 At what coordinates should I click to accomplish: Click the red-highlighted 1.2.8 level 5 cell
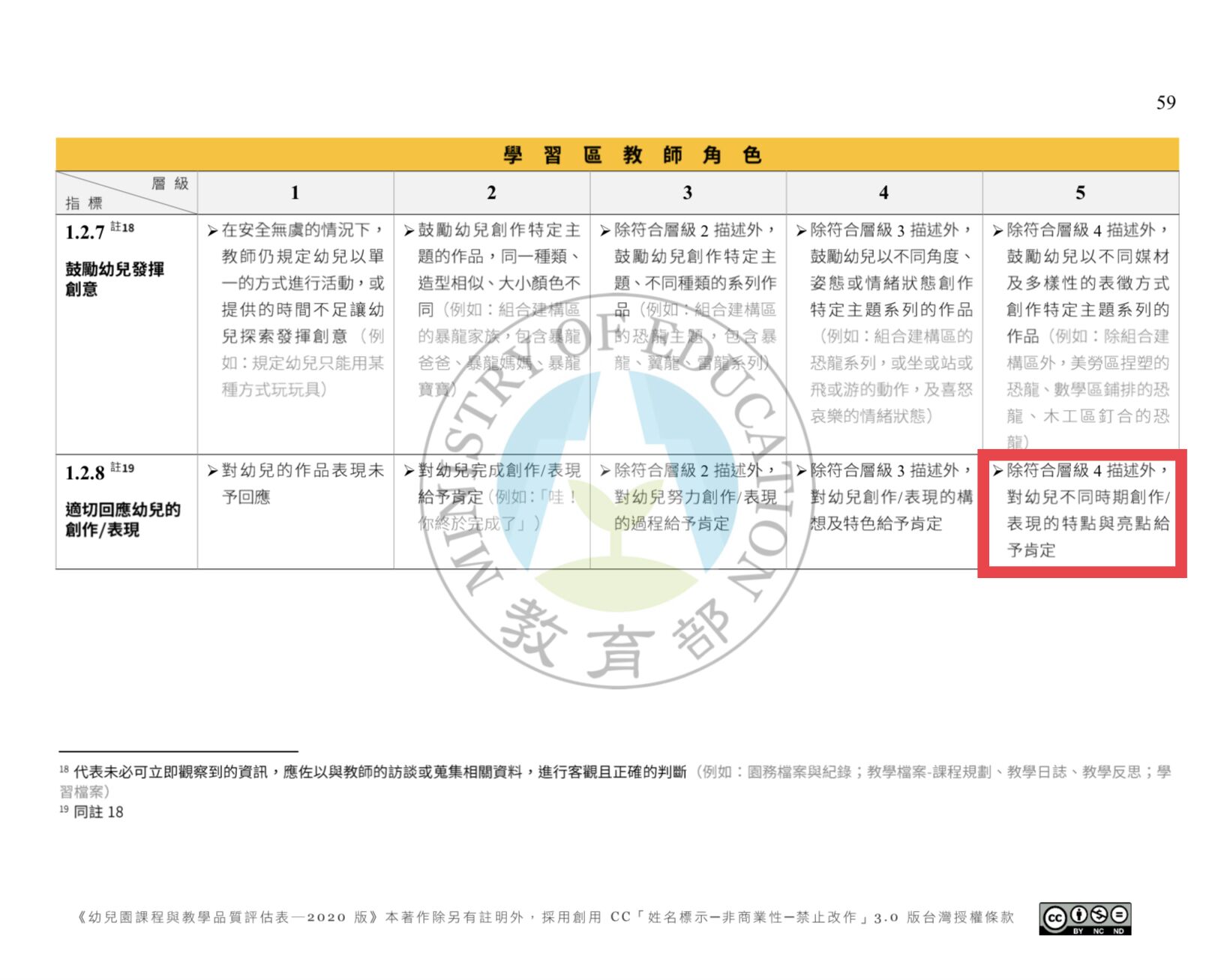coord(1081,513)
